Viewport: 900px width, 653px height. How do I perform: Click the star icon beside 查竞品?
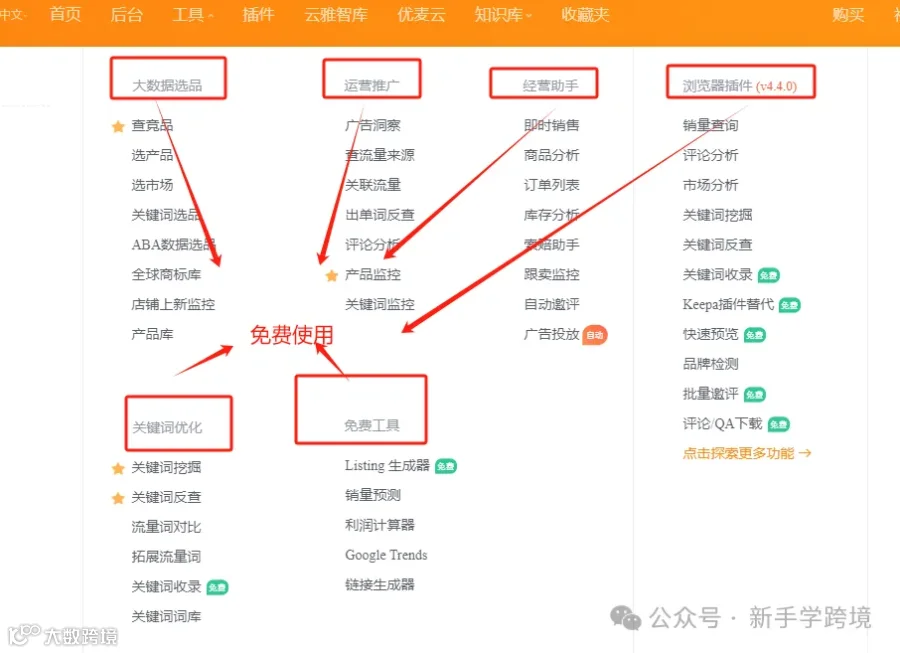click(x=118, y=126)
